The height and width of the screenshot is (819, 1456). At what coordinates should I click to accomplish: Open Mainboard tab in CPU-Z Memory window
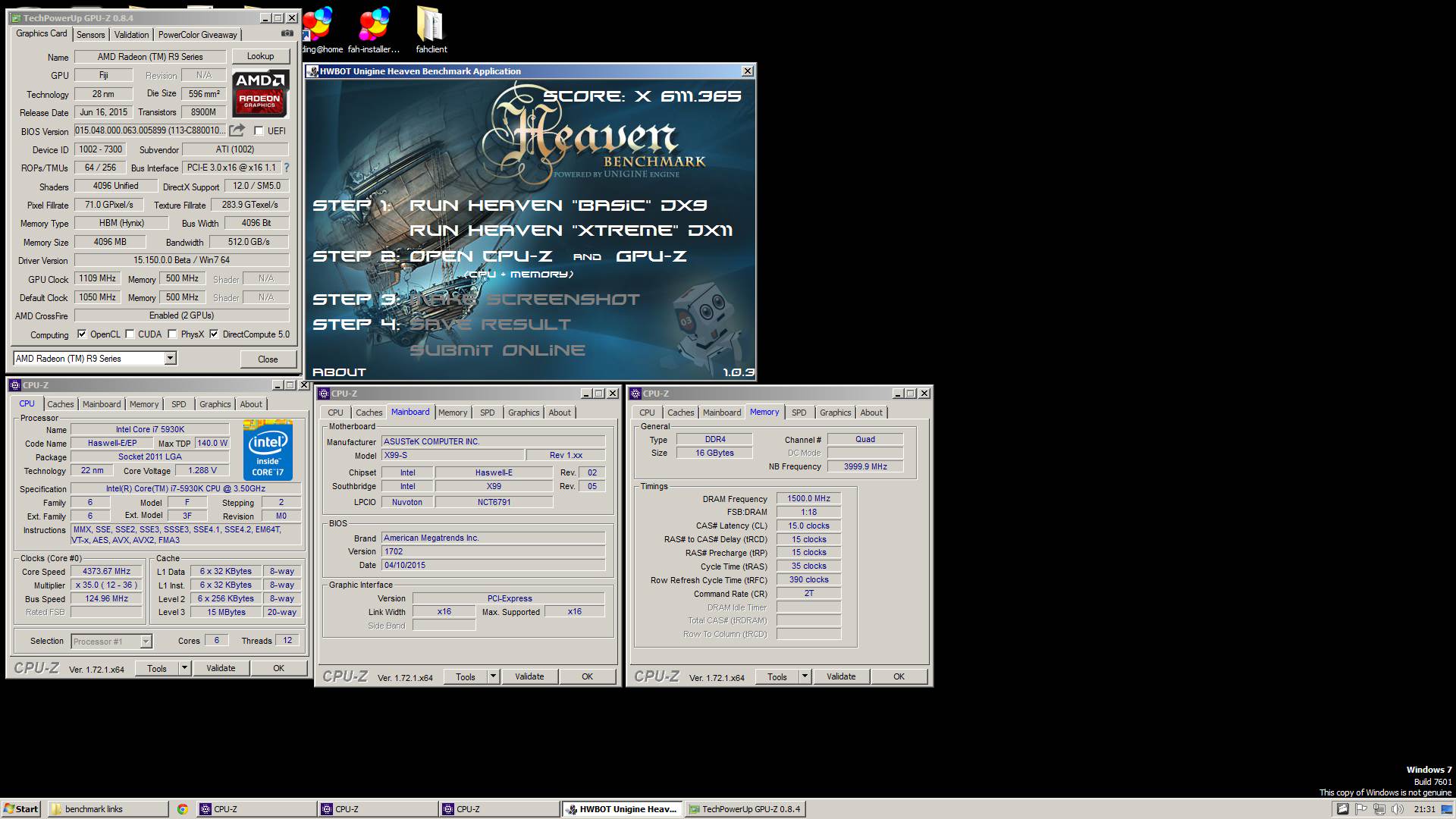(x=721, y=413)
